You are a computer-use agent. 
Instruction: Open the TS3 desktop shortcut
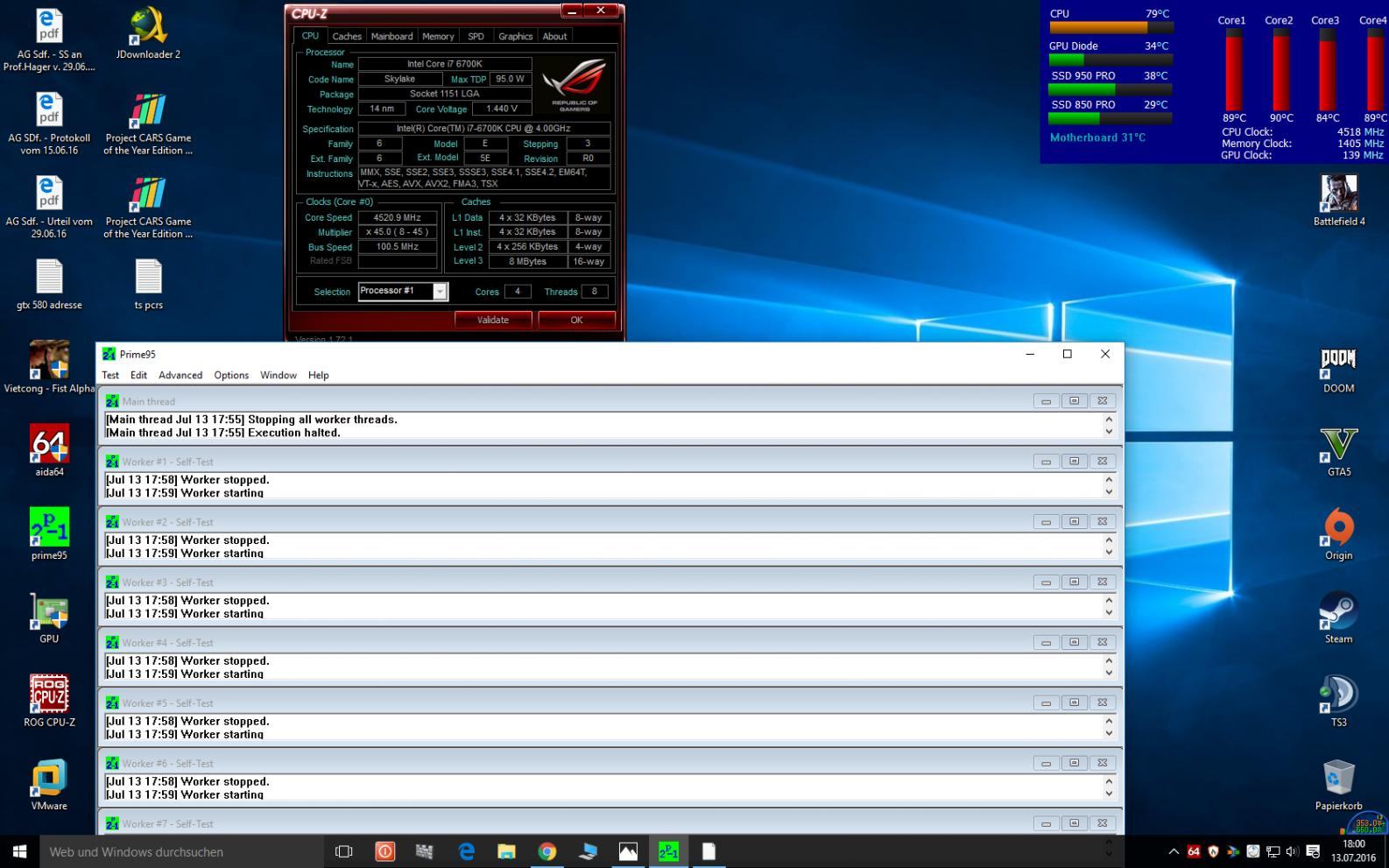tap(1338, 702)
